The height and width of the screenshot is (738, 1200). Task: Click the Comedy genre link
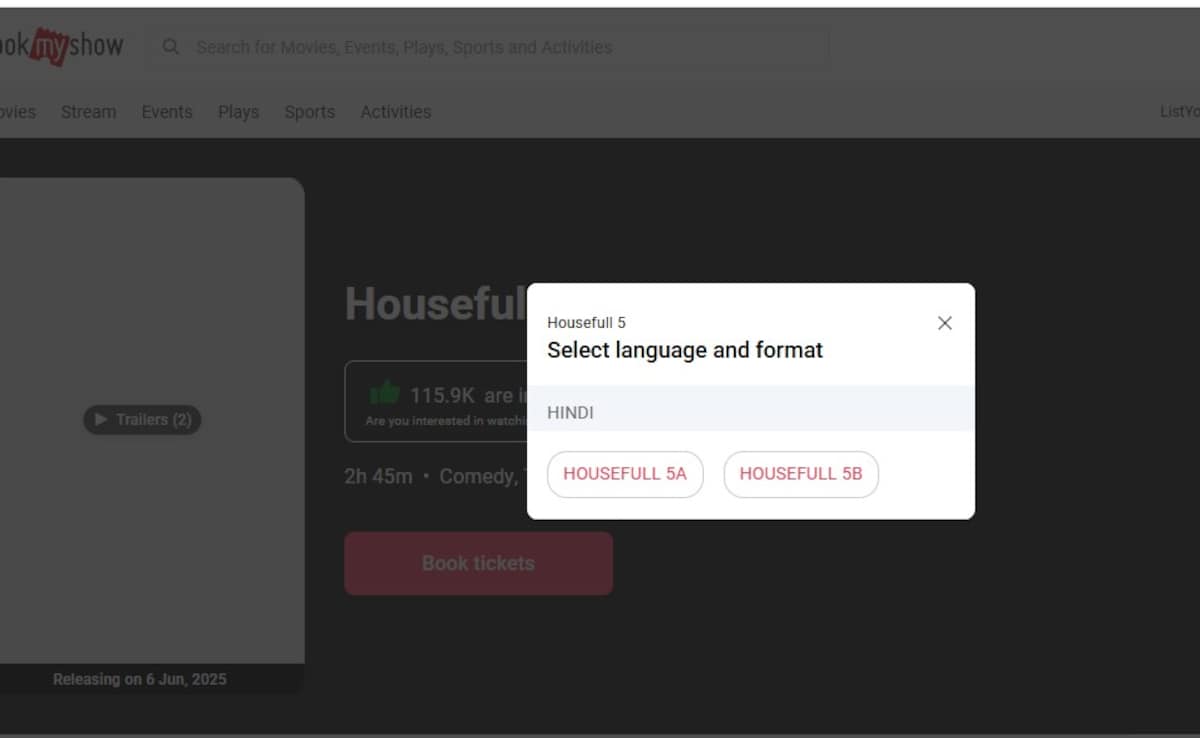pyautogui.click(x=476, y=477)
